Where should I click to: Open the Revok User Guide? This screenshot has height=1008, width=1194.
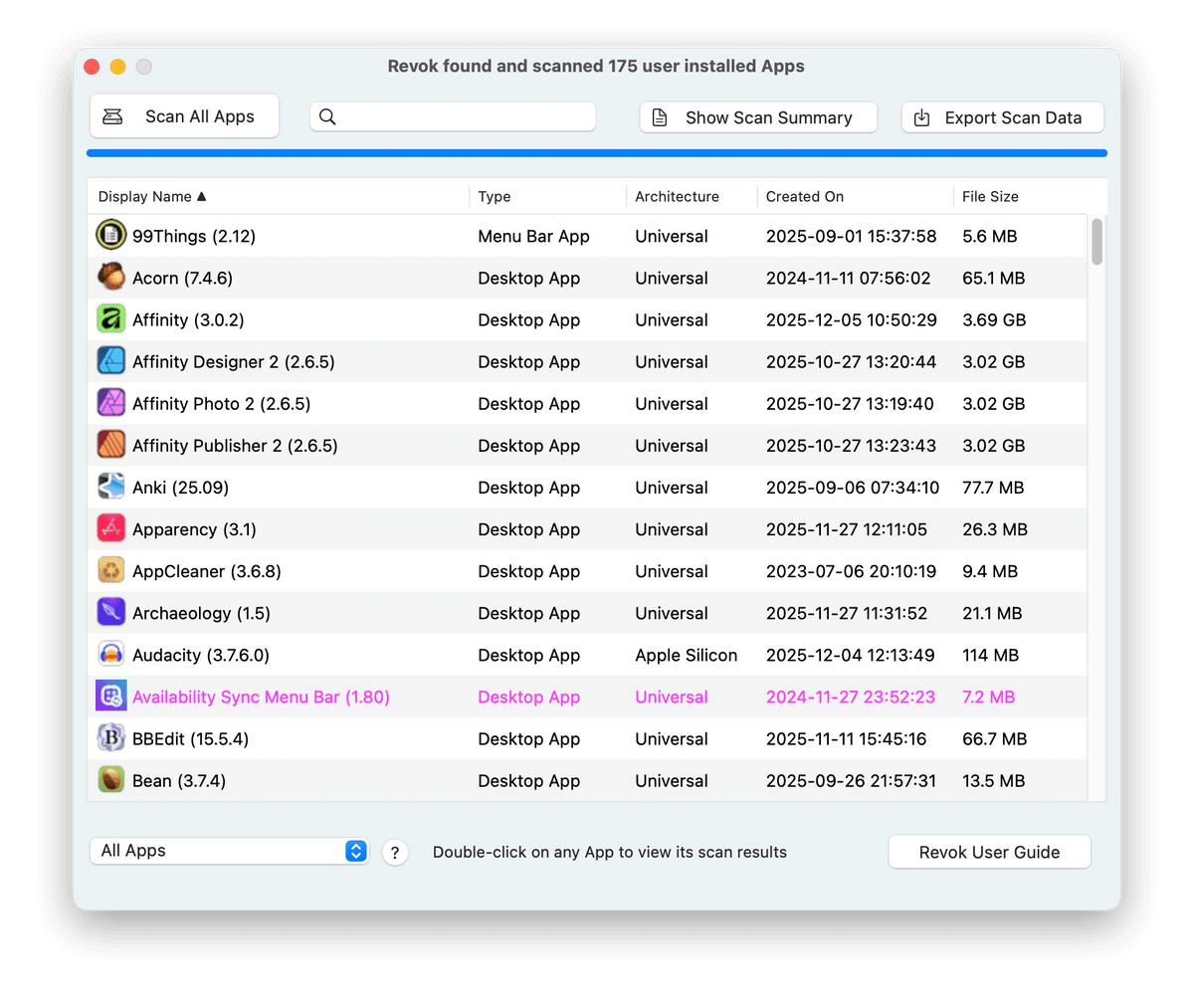[989, 852]
